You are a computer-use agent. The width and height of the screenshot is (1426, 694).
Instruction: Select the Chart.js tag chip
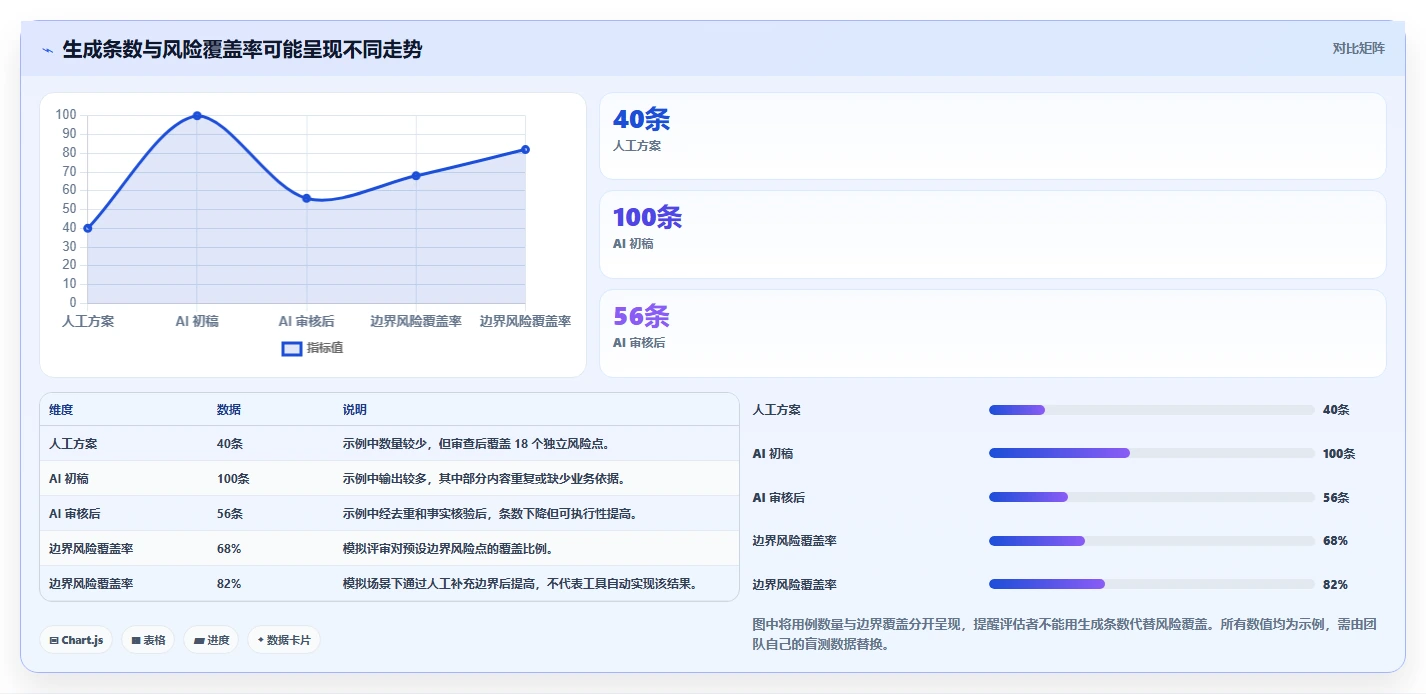tap(76, 640)
